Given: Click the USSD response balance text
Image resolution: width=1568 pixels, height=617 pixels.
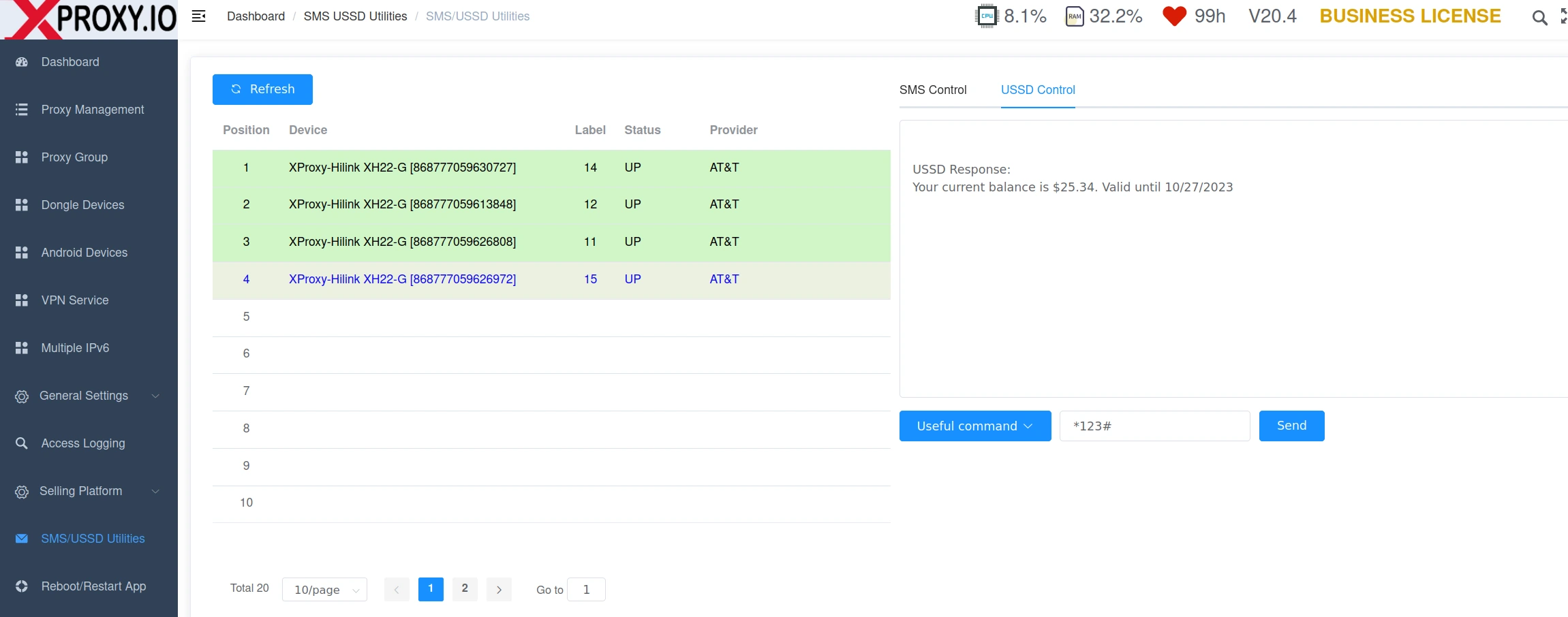Looking at the screenshot, I should (x=1073, y=187).
